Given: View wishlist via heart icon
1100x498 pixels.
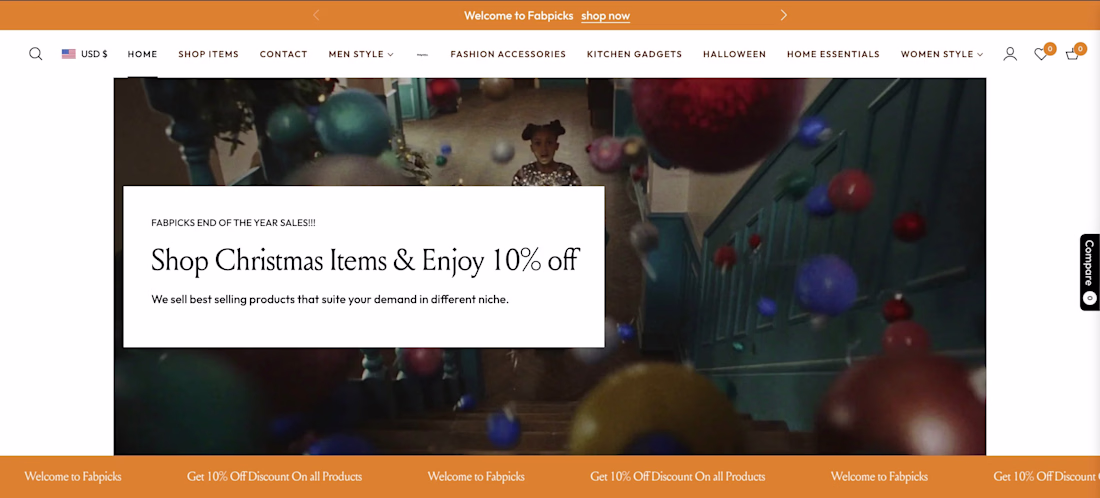Looking at the screenshot, I should tap(1041, 54).
